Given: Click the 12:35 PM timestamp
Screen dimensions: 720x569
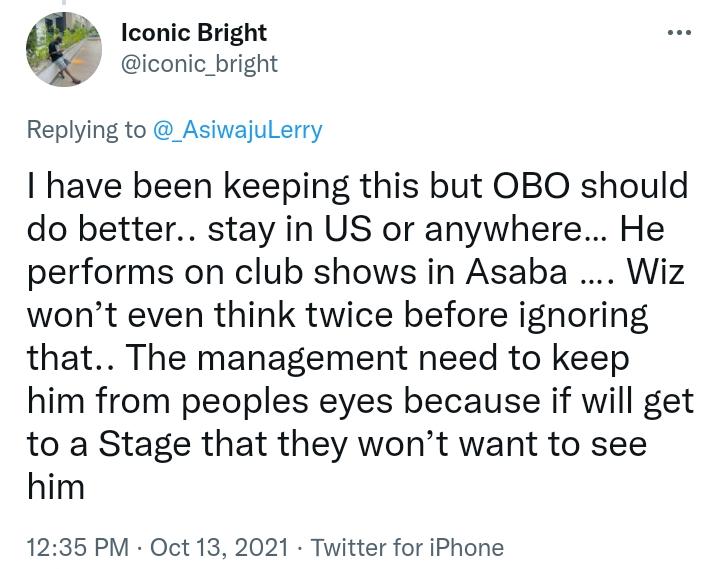Looking at the screenshot, I should [x=77, y=547].
